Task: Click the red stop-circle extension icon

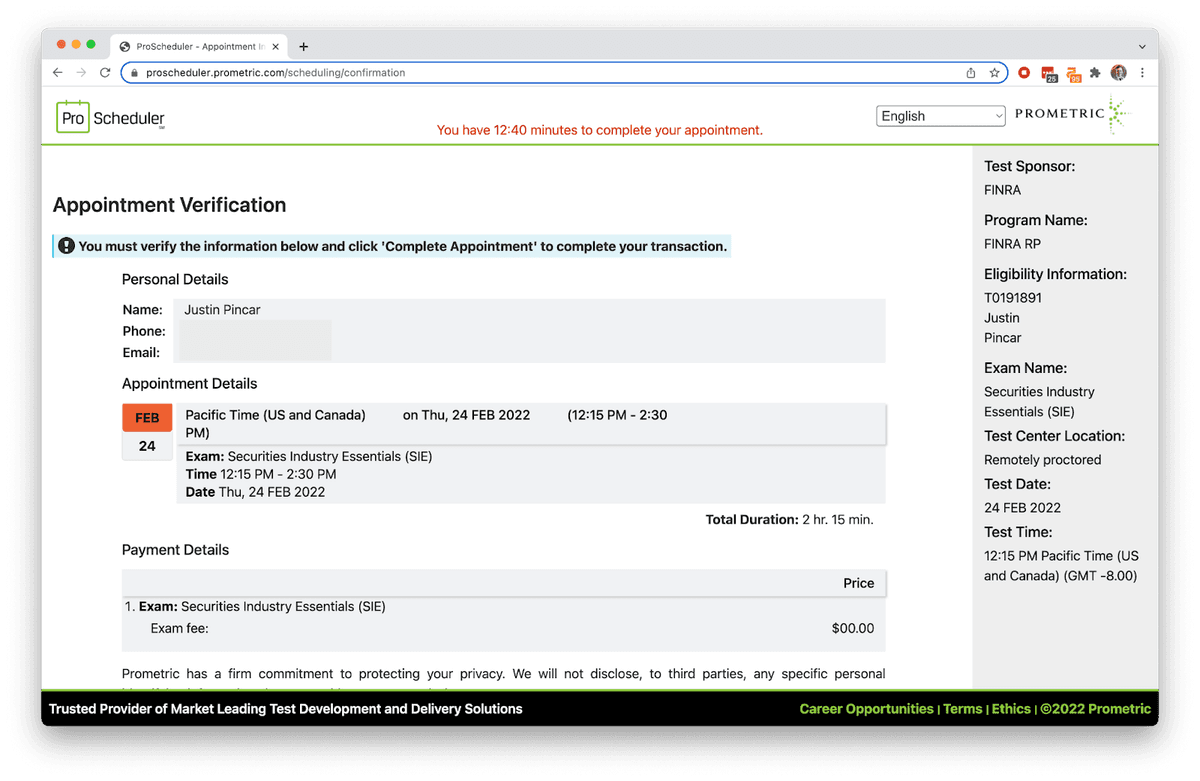Action: pos(1024,73)
